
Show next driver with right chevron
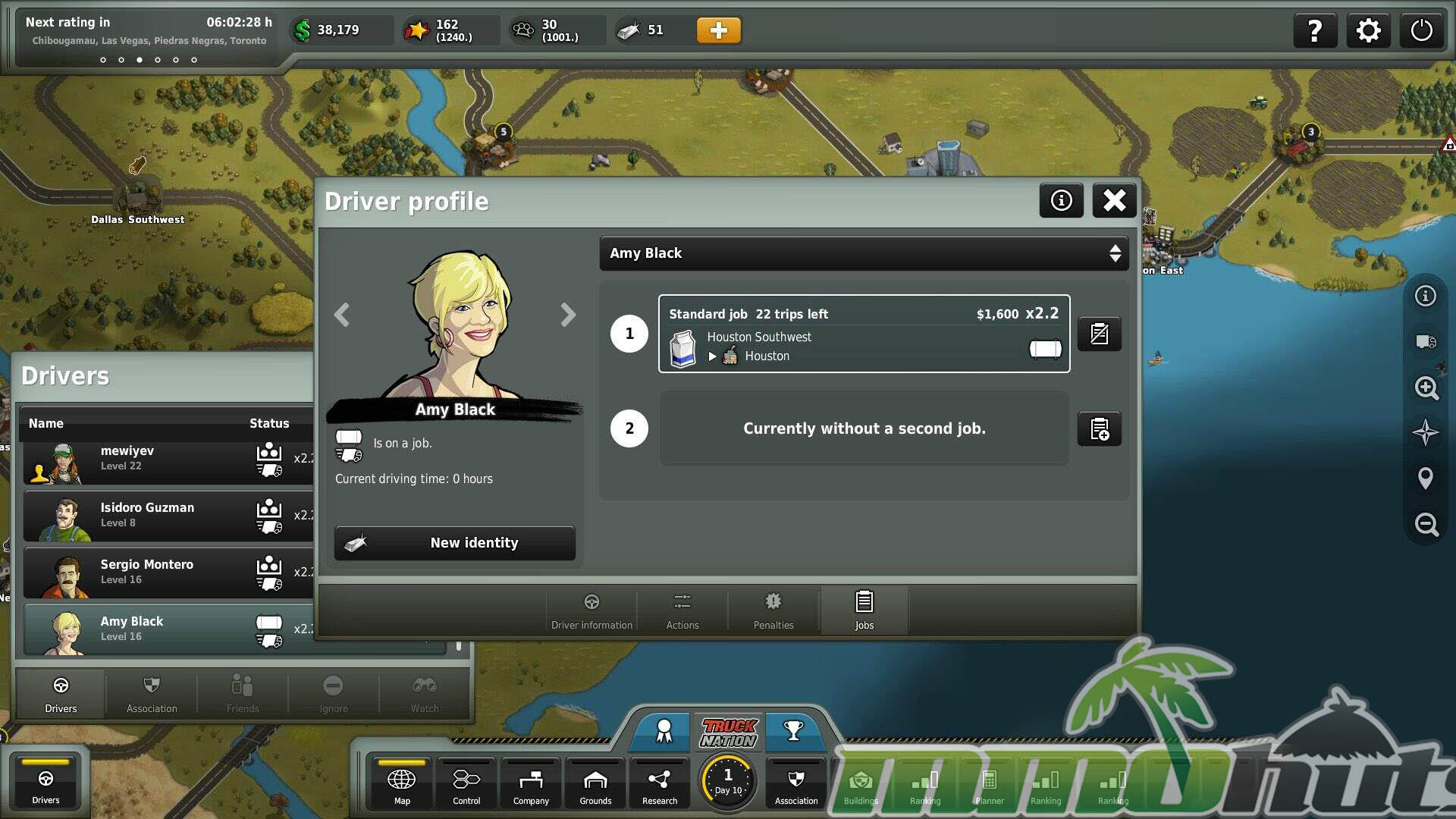pos(568,315)
